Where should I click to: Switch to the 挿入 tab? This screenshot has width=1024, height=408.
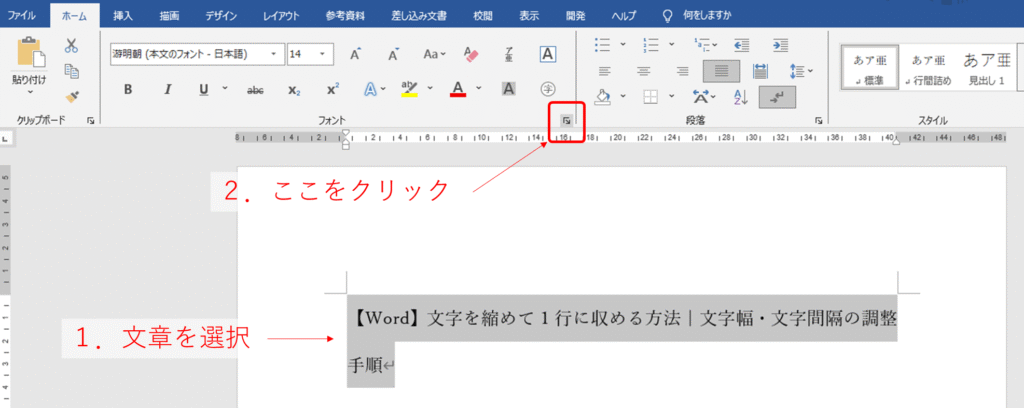point(123,16)
